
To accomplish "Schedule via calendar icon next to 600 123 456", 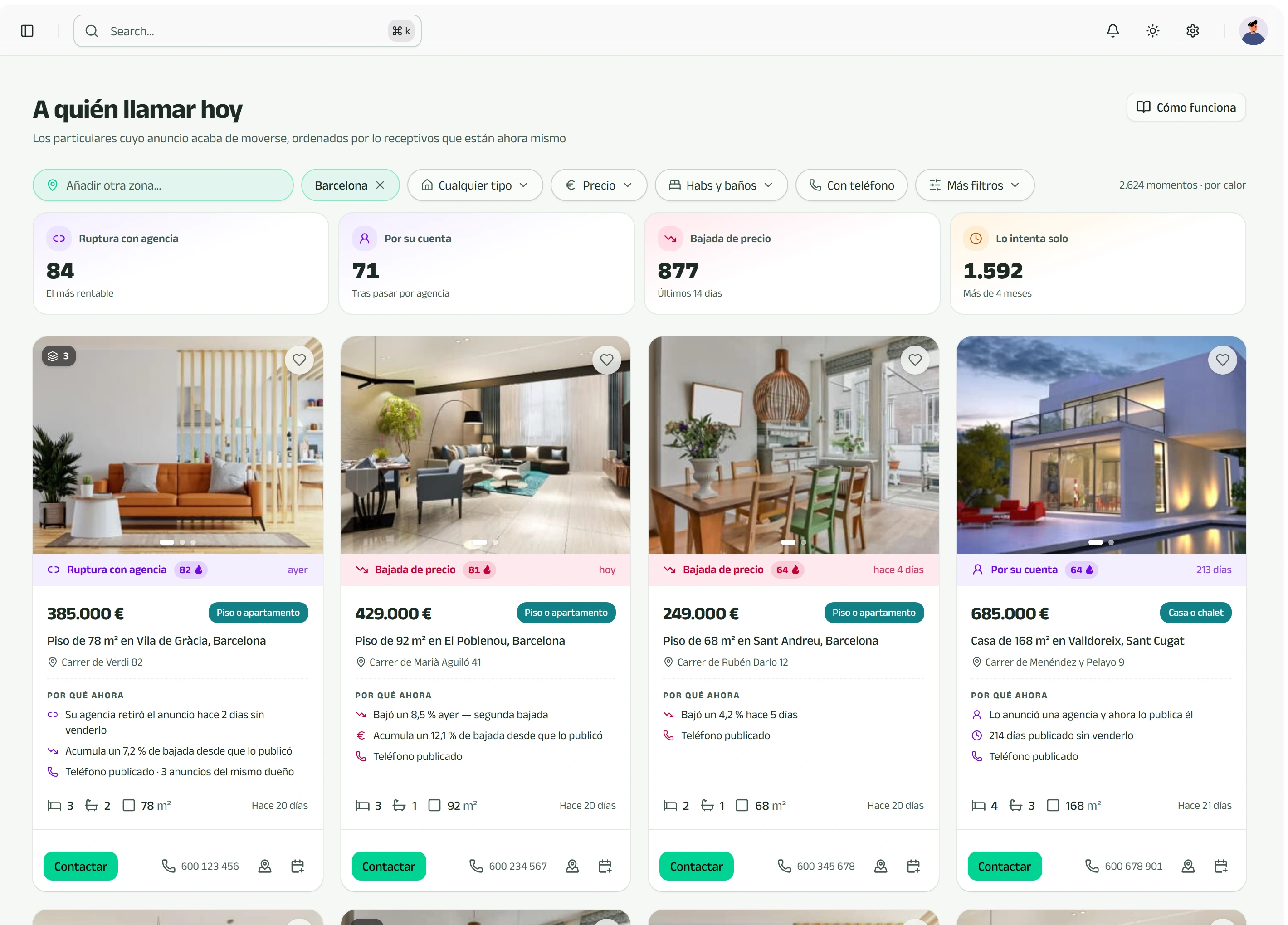I will (x=298, y=866).
